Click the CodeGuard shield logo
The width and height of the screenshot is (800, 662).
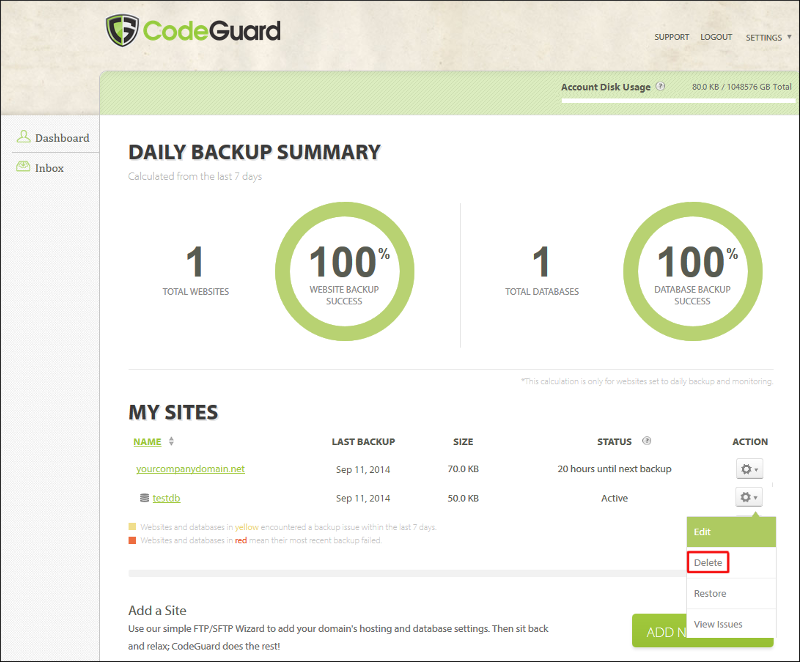pyautogui.click(x=123, y=31)
